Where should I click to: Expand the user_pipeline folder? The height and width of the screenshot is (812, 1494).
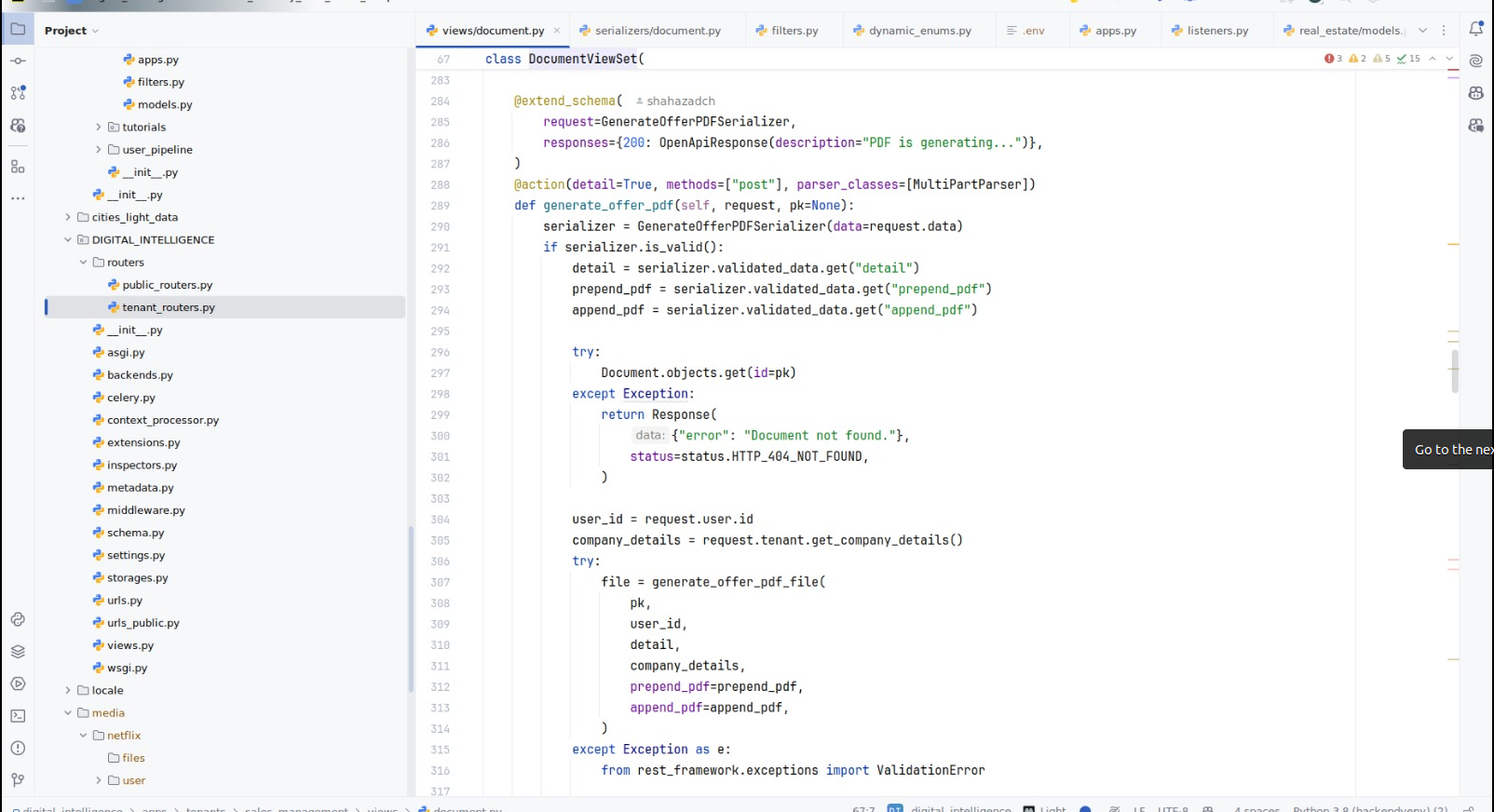(99, 150)
